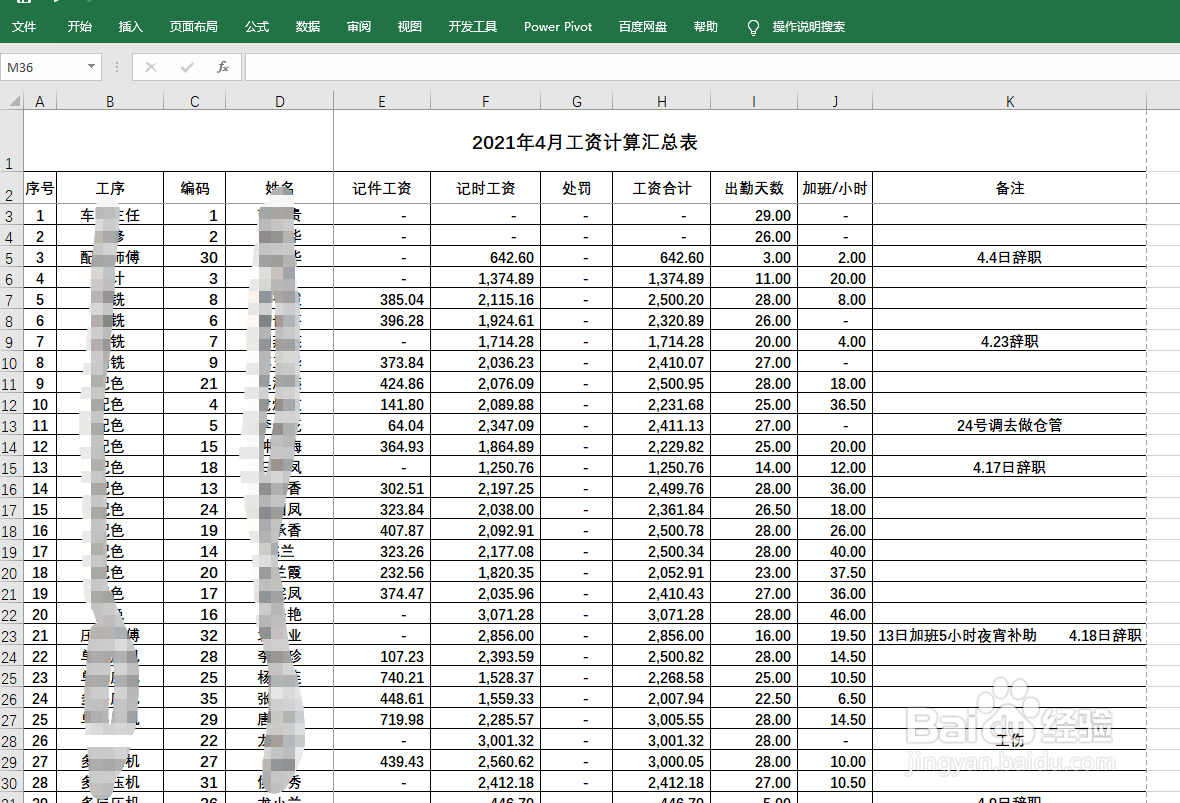1180x803 pixels.
Task: Click the 4.17日辞职 remark cell
Action: (1009, 467)
